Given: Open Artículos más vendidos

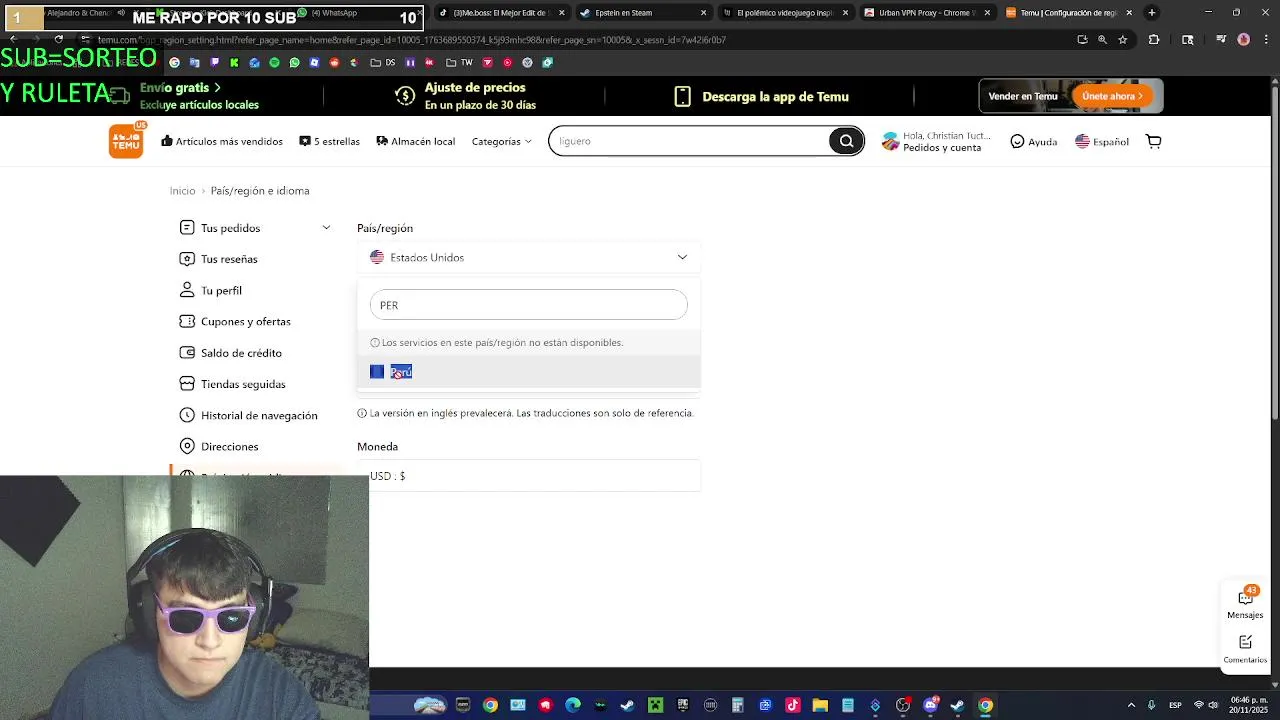Looking at the screenshot, I should click(222, 142).
